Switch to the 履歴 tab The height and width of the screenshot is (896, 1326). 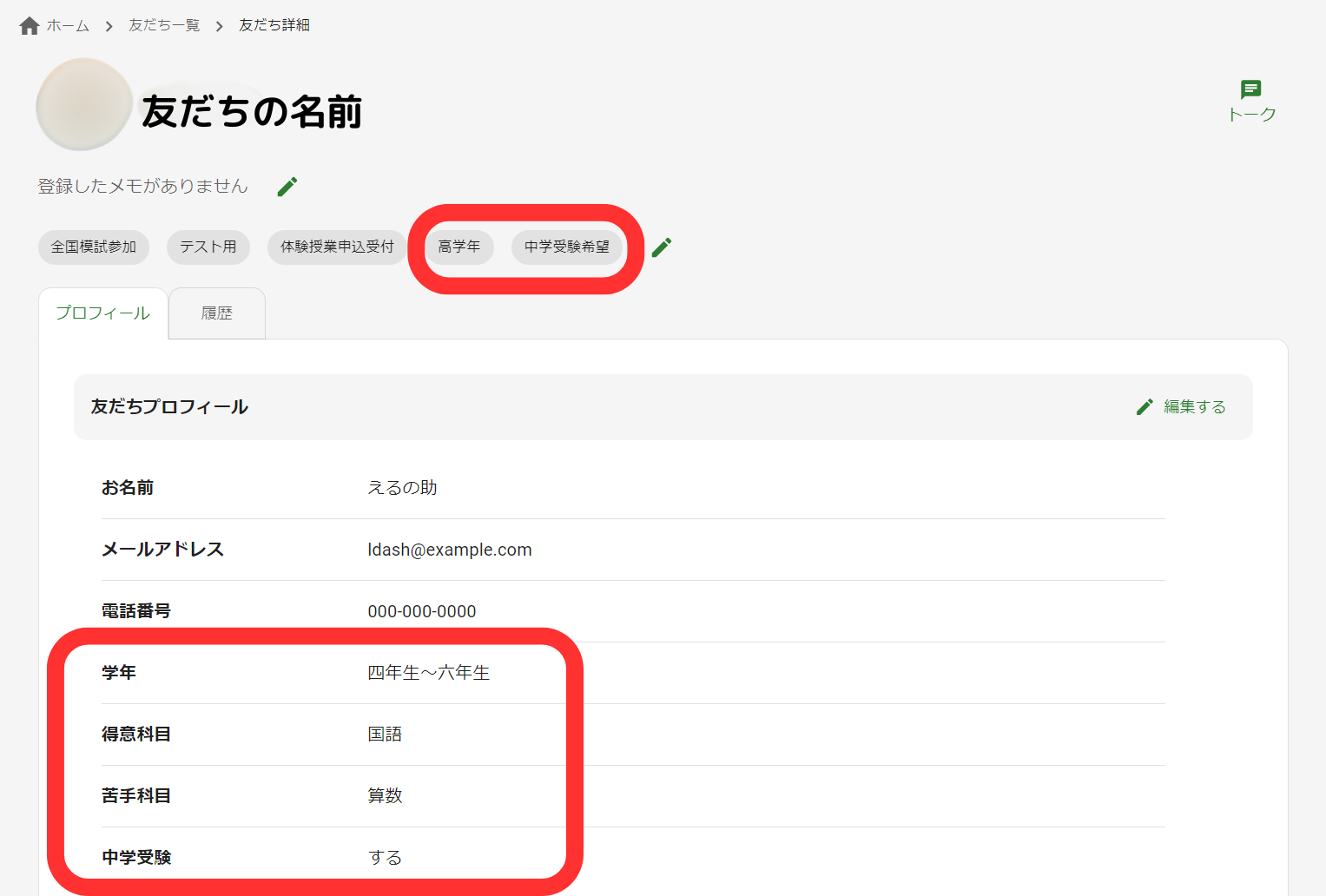[x=216, y=313]
